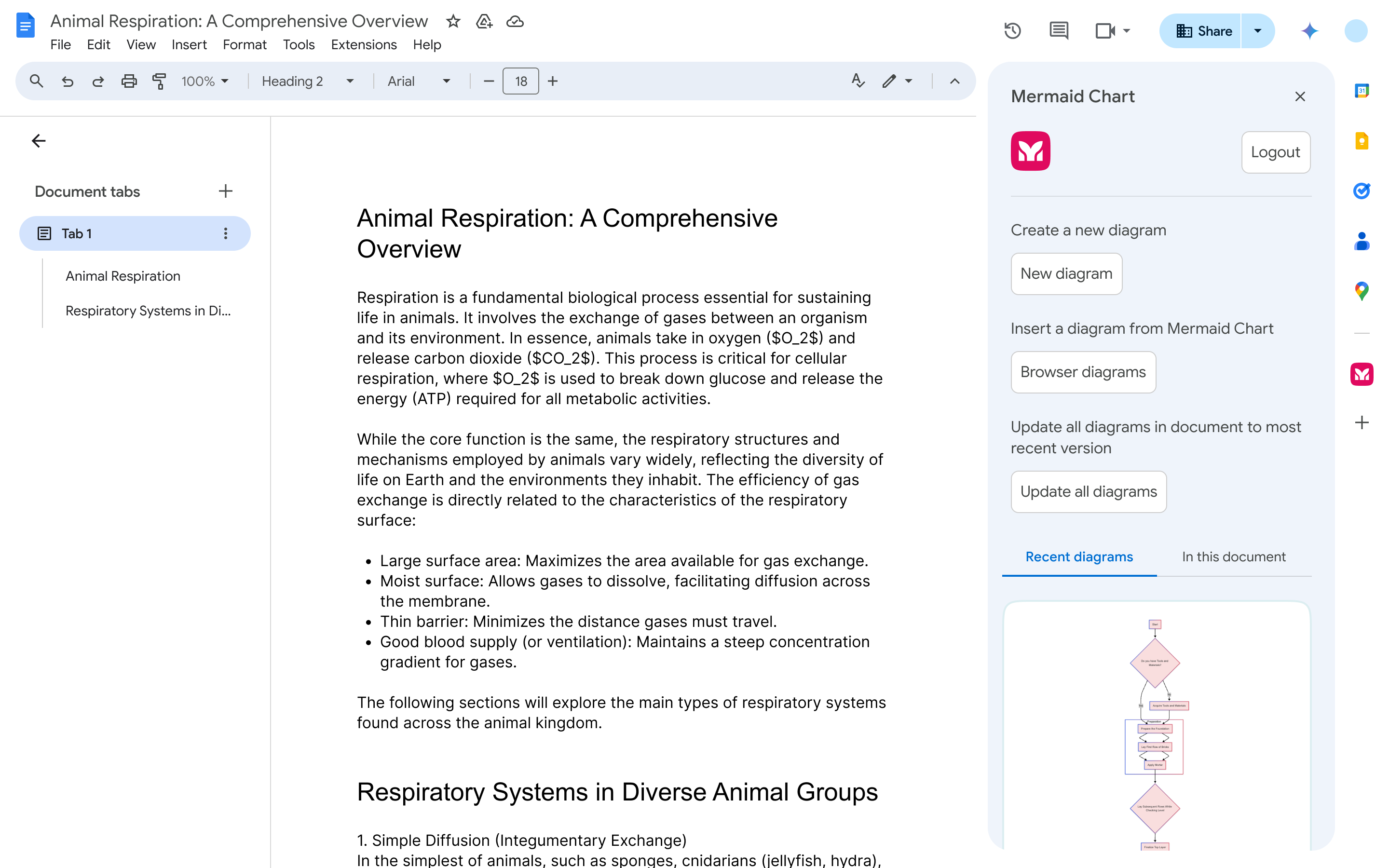Click the paint format roller icon
Image resolution: width=1389 pixels, height=868 pixels.
159,81
